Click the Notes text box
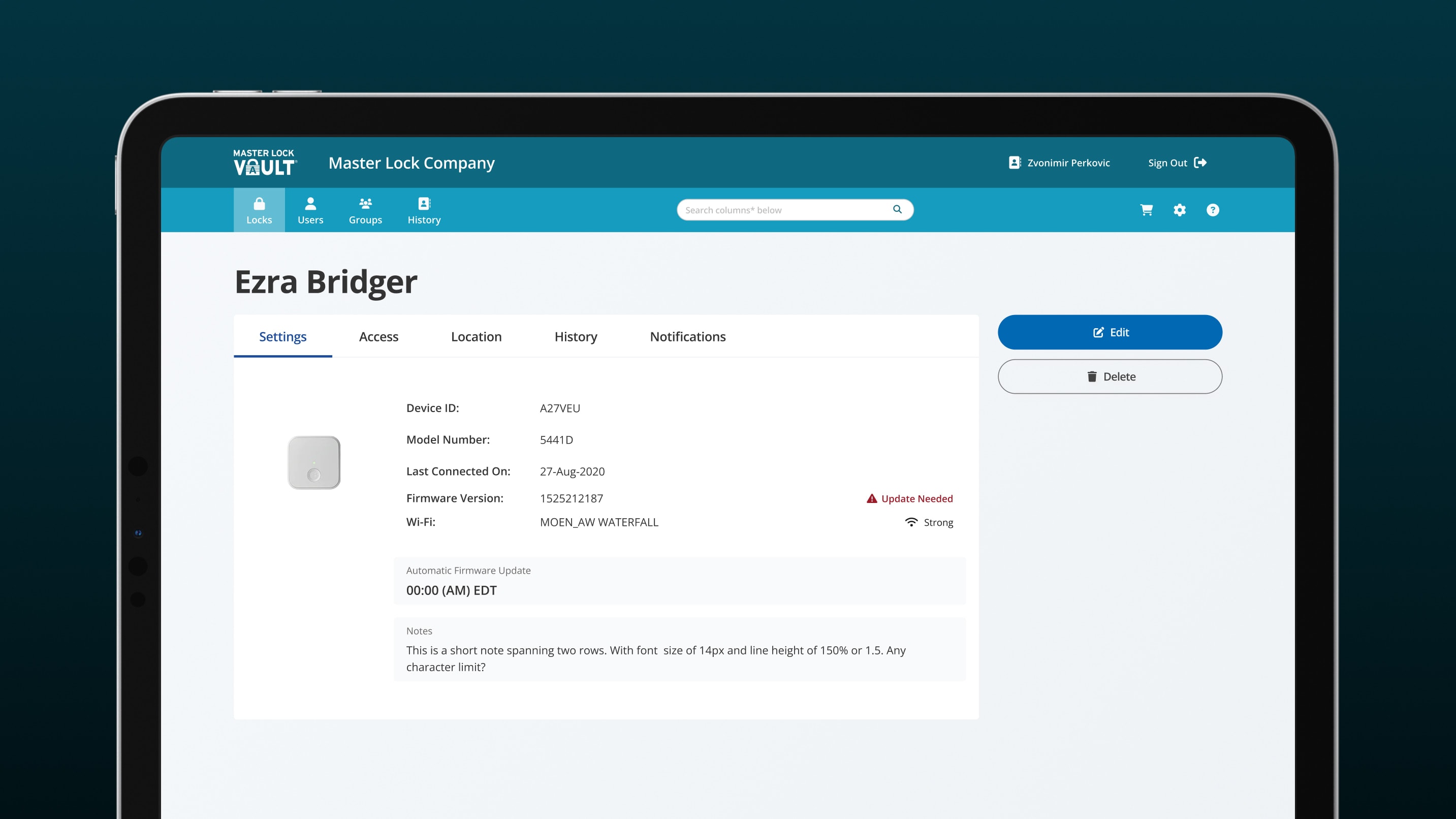 point(679,649)
